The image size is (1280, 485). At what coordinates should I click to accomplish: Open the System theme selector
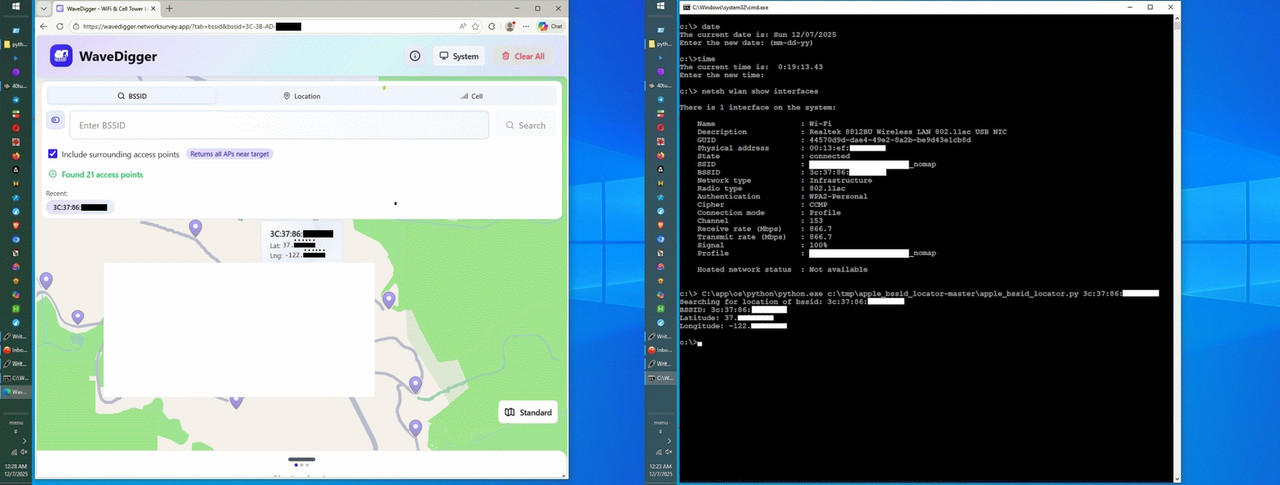[x=459, y=56]
